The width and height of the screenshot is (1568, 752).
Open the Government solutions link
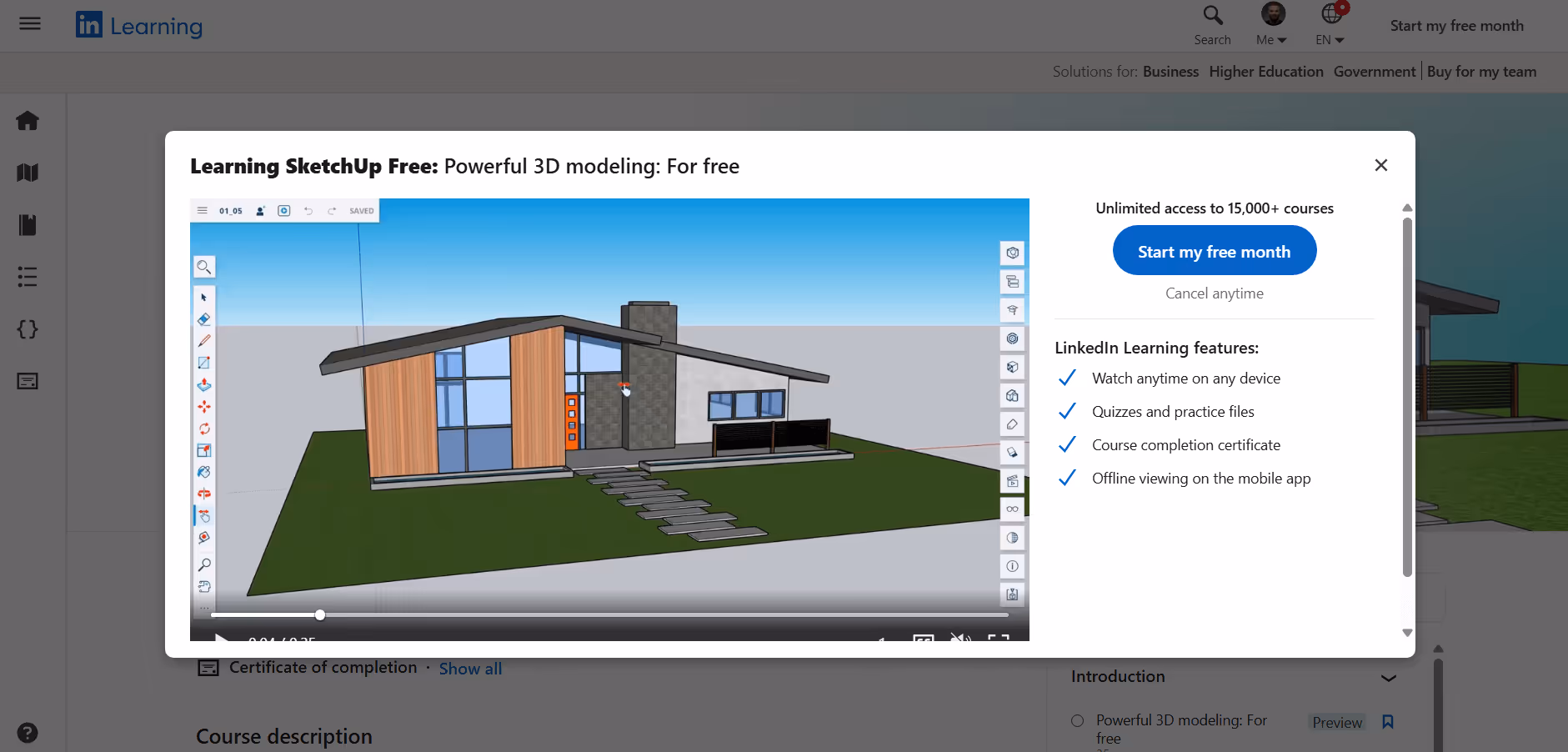1374,72
